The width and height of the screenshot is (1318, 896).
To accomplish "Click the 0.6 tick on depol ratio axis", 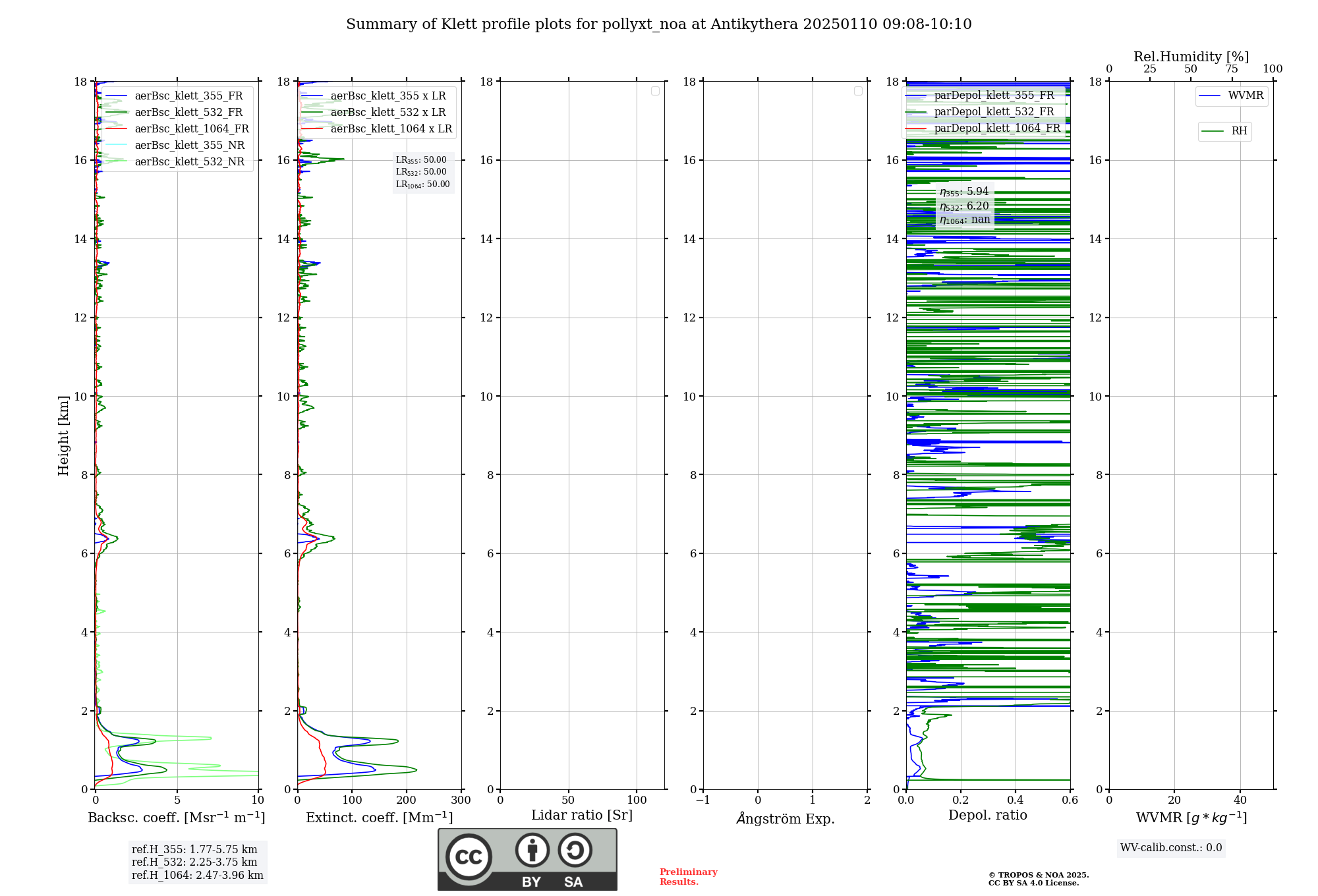I will [1070, 800].
